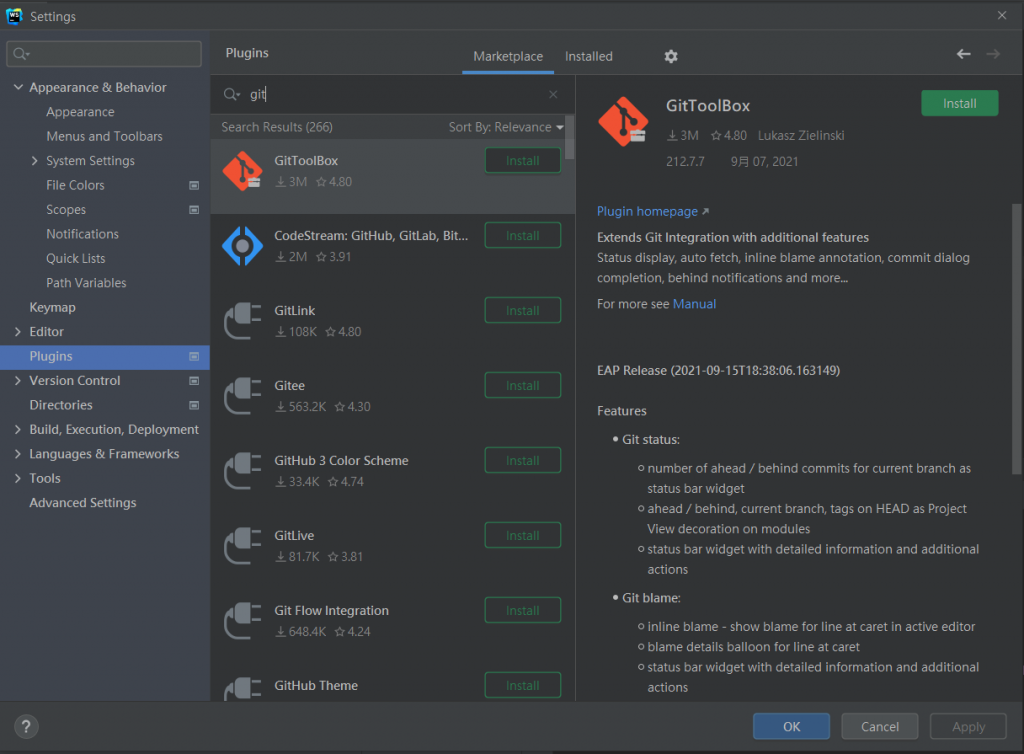Click the GitLink plugin plug icon
The height and width of the screenshot is (754, 1024).
pyautogui.click(x=242, y=321)
